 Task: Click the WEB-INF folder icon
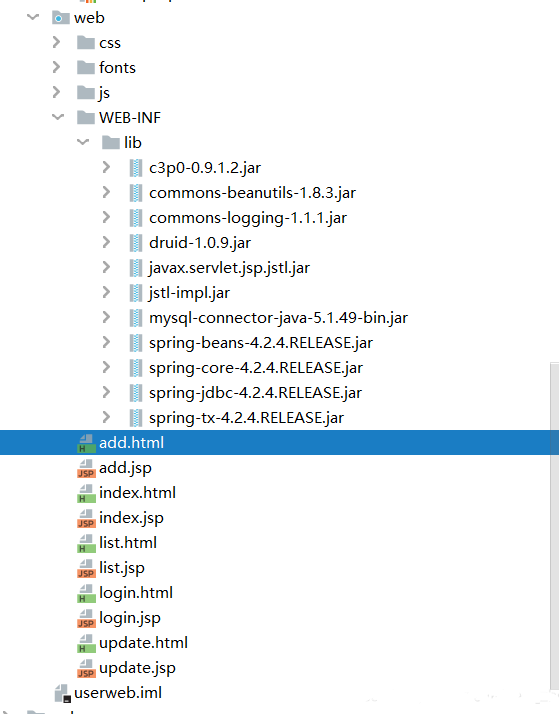pos(86,117)
